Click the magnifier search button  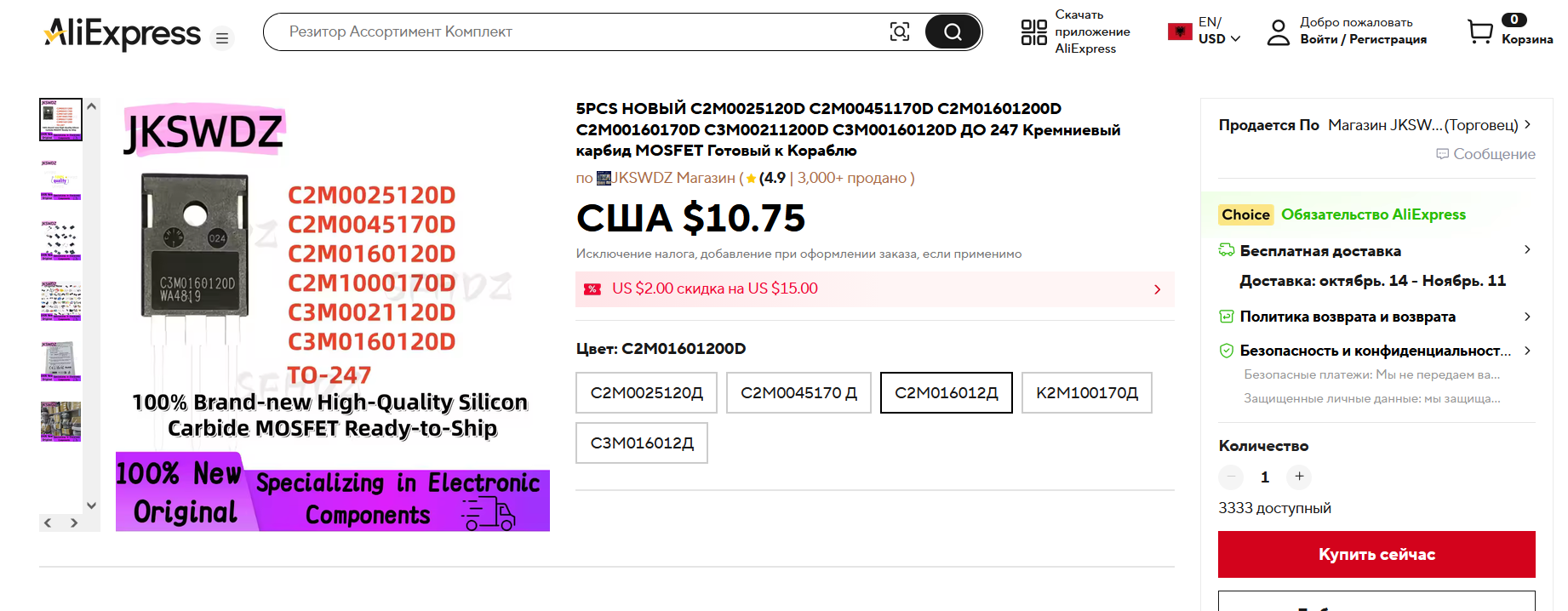953,32
